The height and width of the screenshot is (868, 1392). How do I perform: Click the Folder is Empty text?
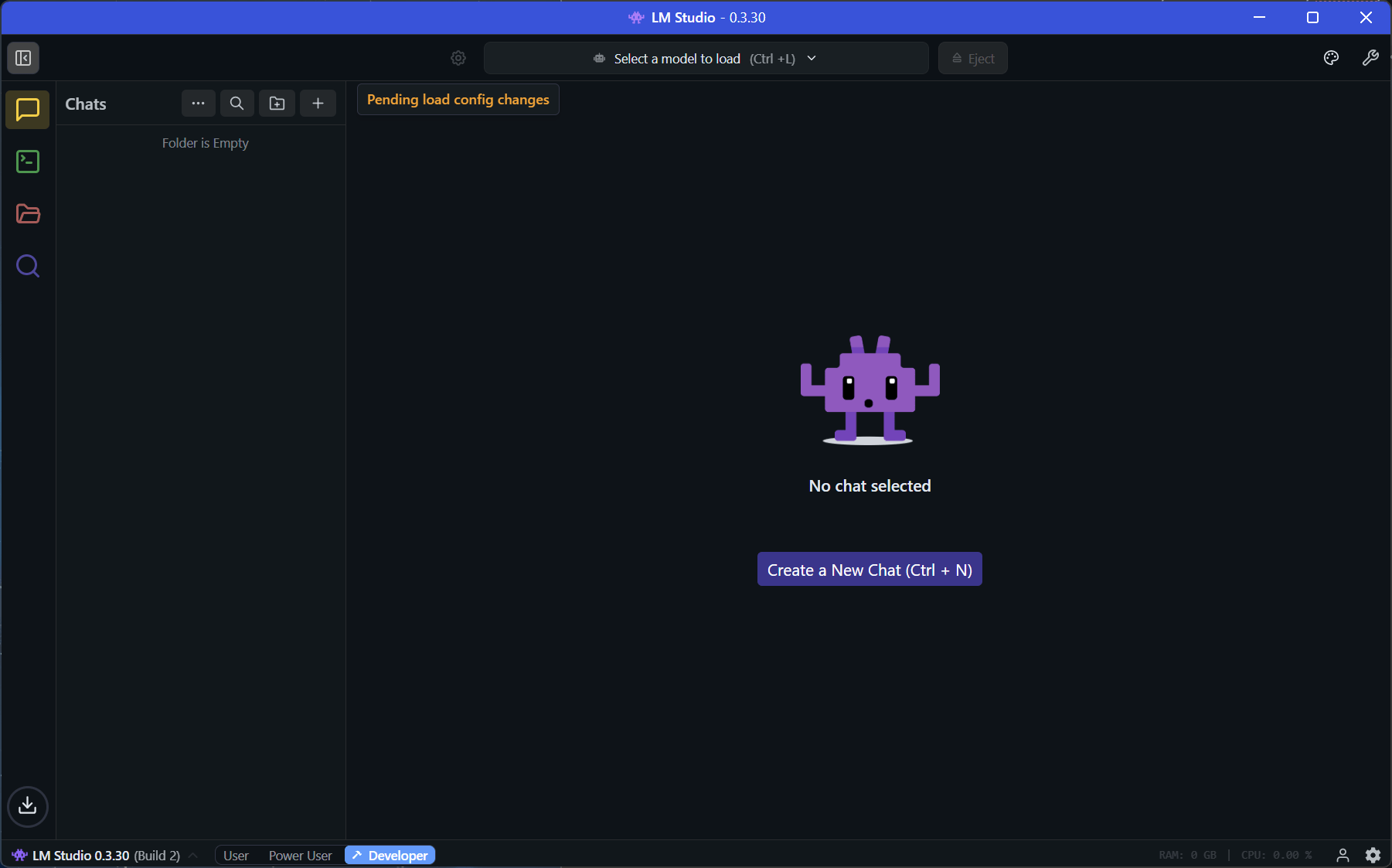(x=206, y=143)
